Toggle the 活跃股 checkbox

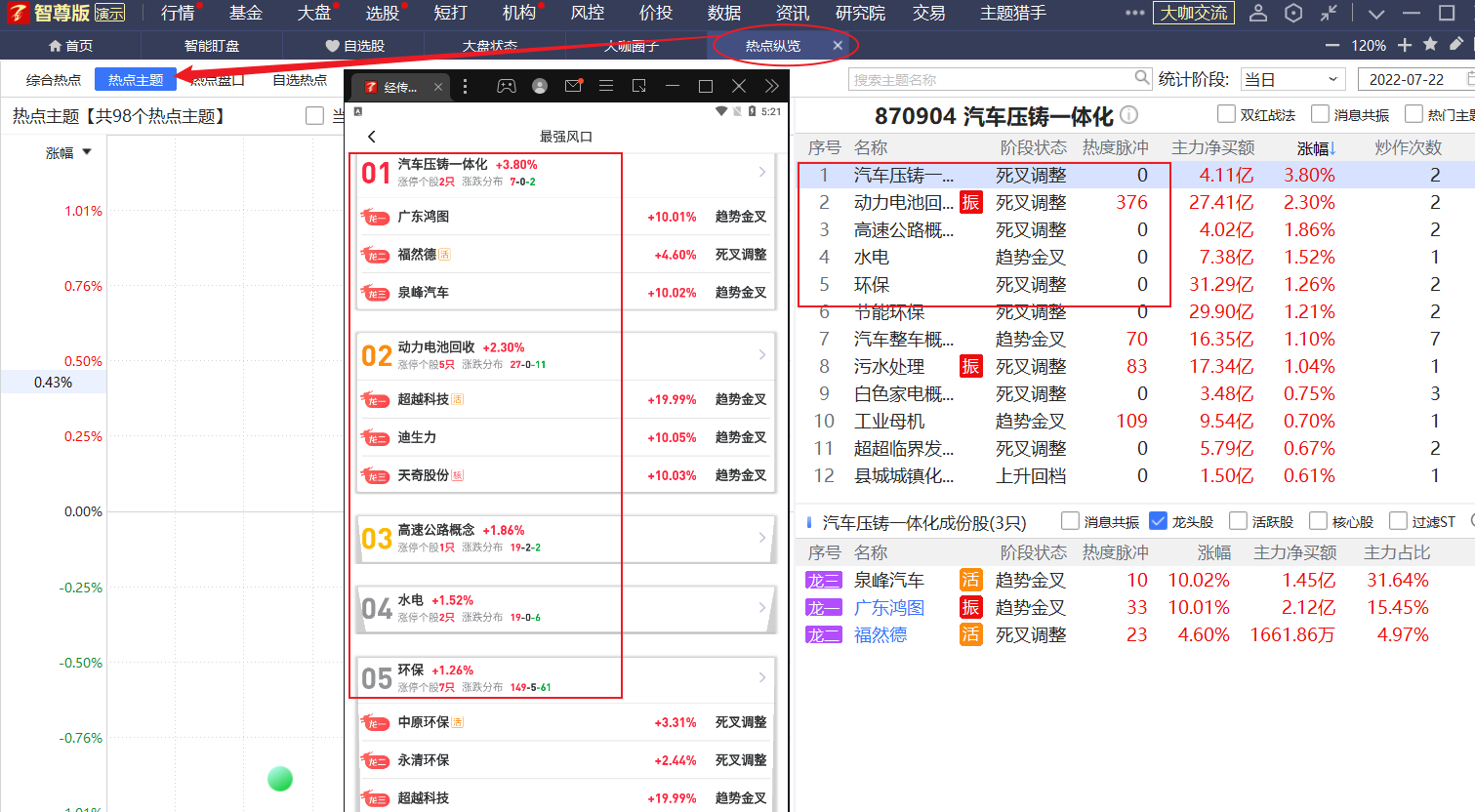tap(1239, 521)
